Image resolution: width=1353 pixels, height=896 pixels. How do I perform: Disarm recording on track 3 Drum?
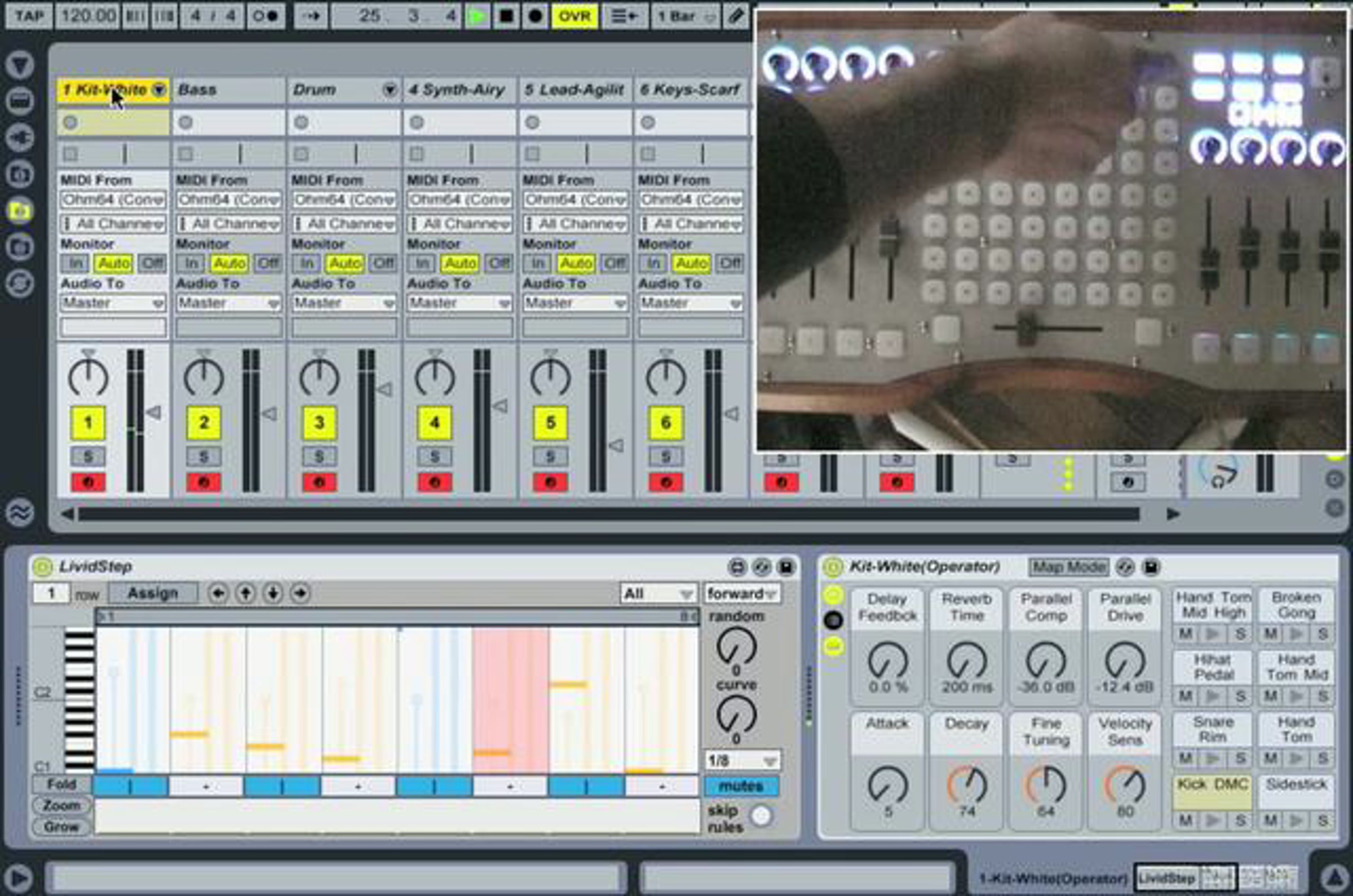coord(319,482)
